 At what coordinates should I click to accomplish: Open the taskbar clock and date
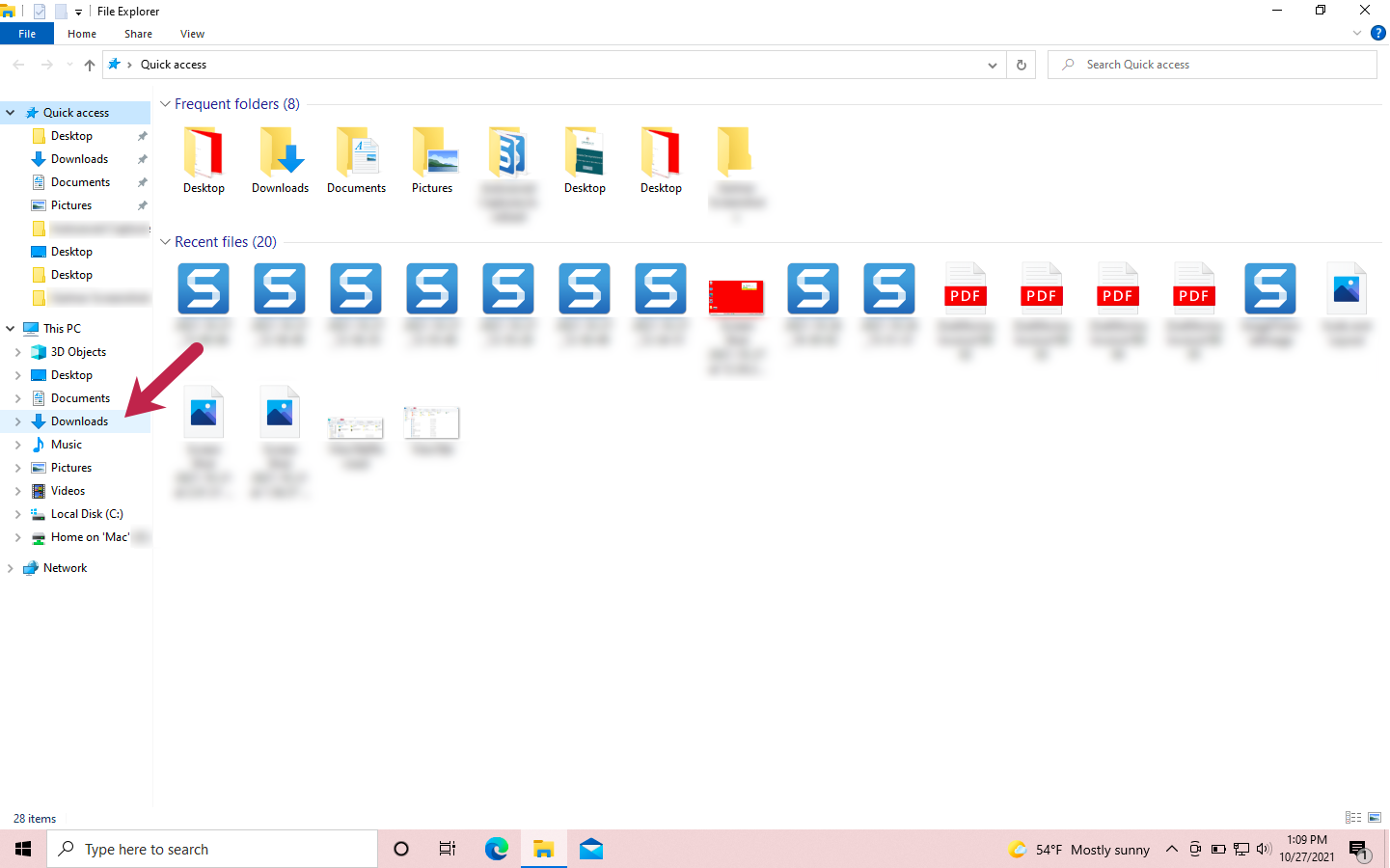[x=1307, y=849]
